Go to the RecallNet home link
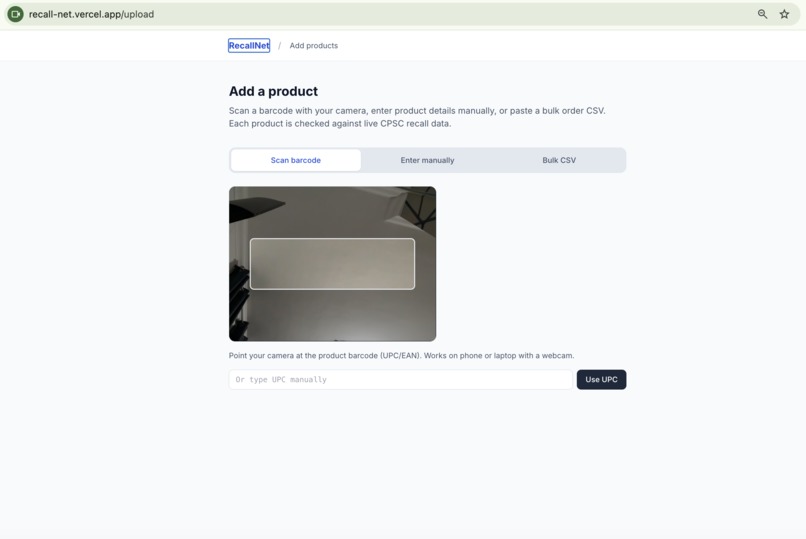 coord(249,46)
